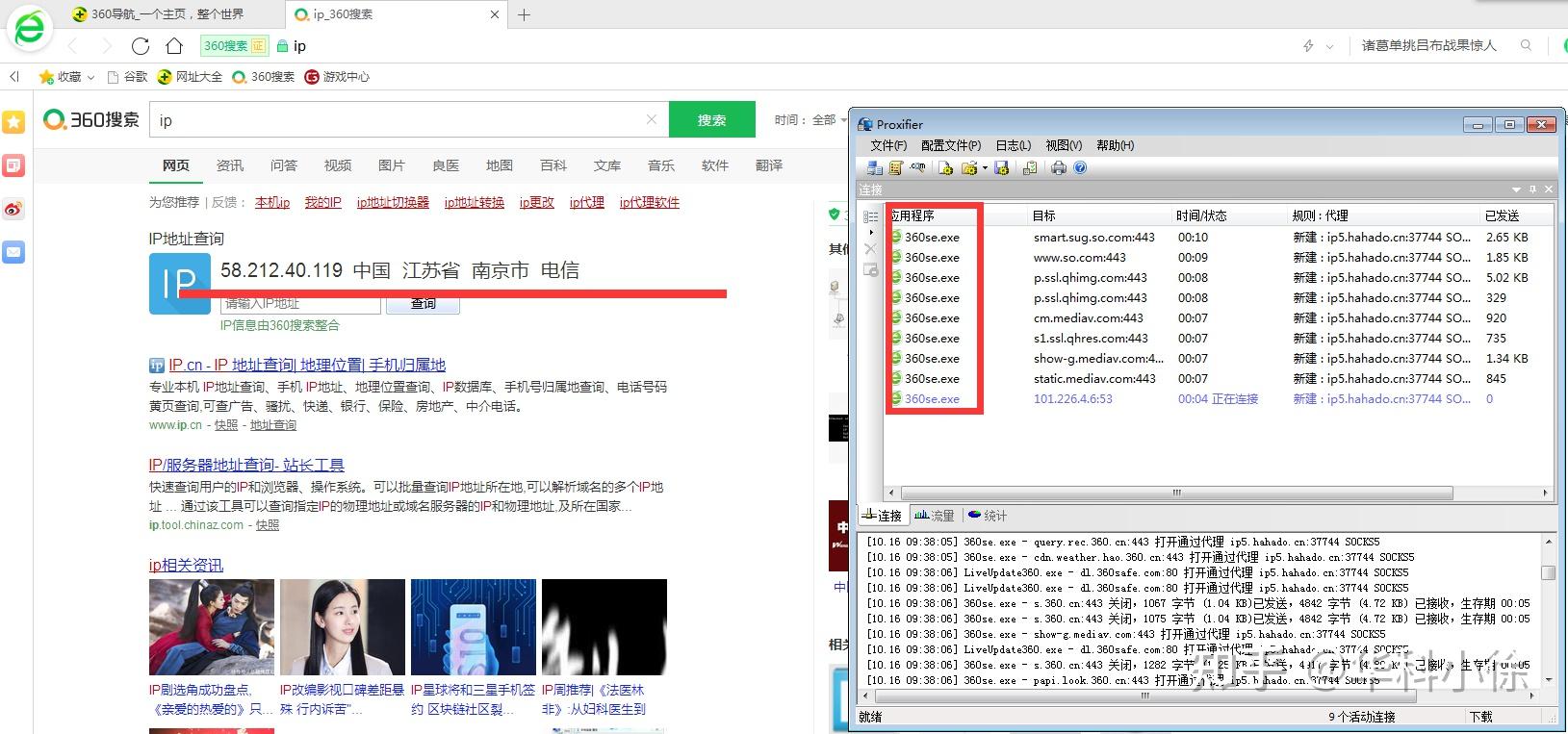This screenshot has width=1568, height=734.
Task: Click the green 搜索 button
Action: [x=711, y=120]
